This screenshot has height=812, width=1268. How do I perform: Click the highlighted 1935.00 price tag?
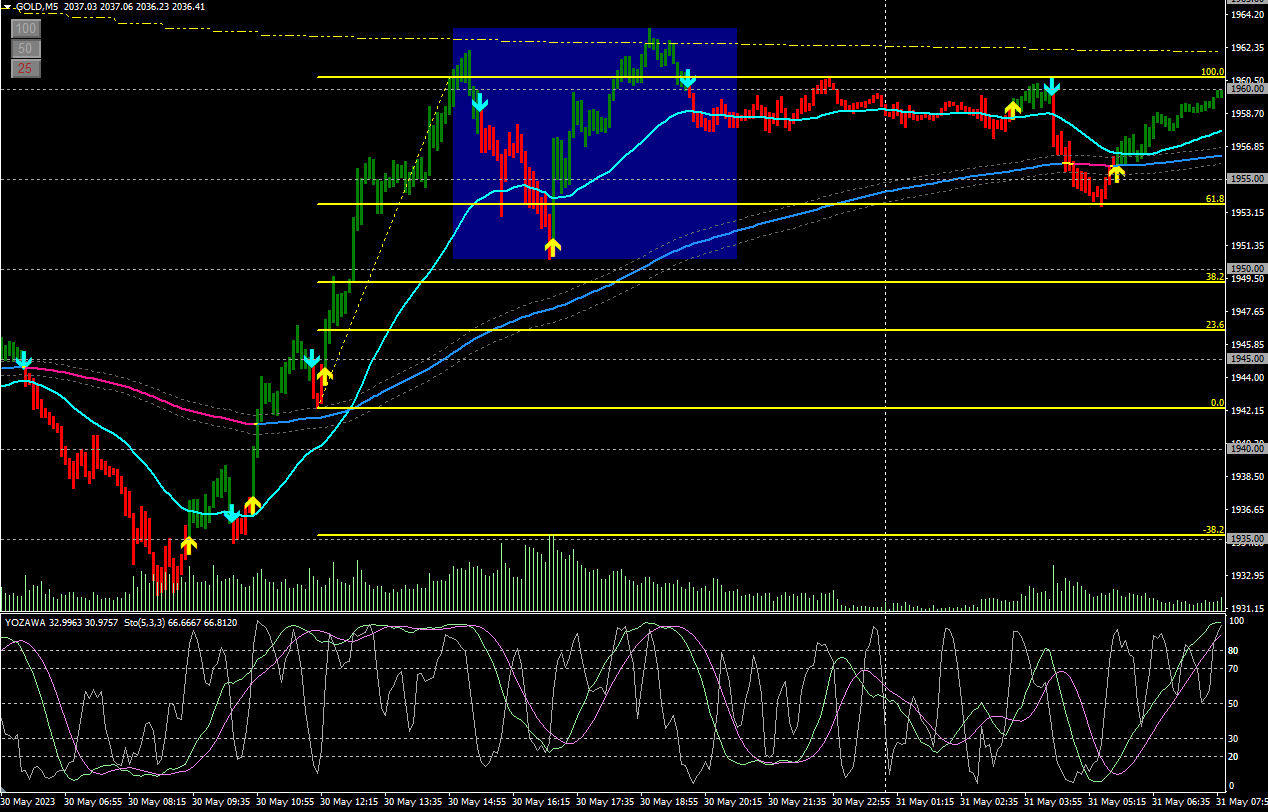pyautogui.click(x=1247, y=539)
